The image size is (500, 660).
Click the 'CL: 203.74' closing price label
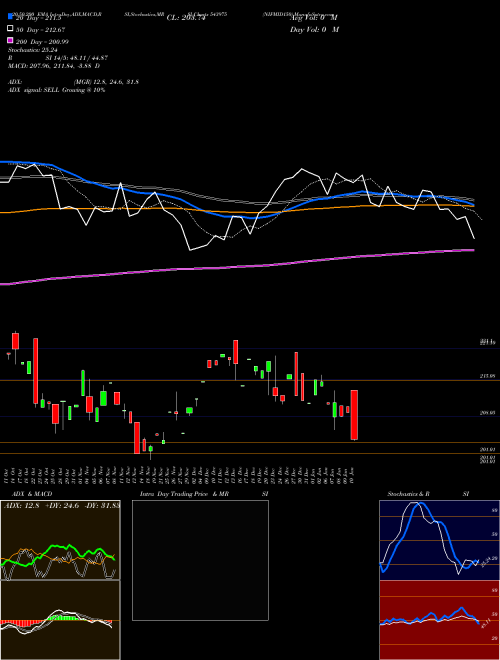click(186, 18)
